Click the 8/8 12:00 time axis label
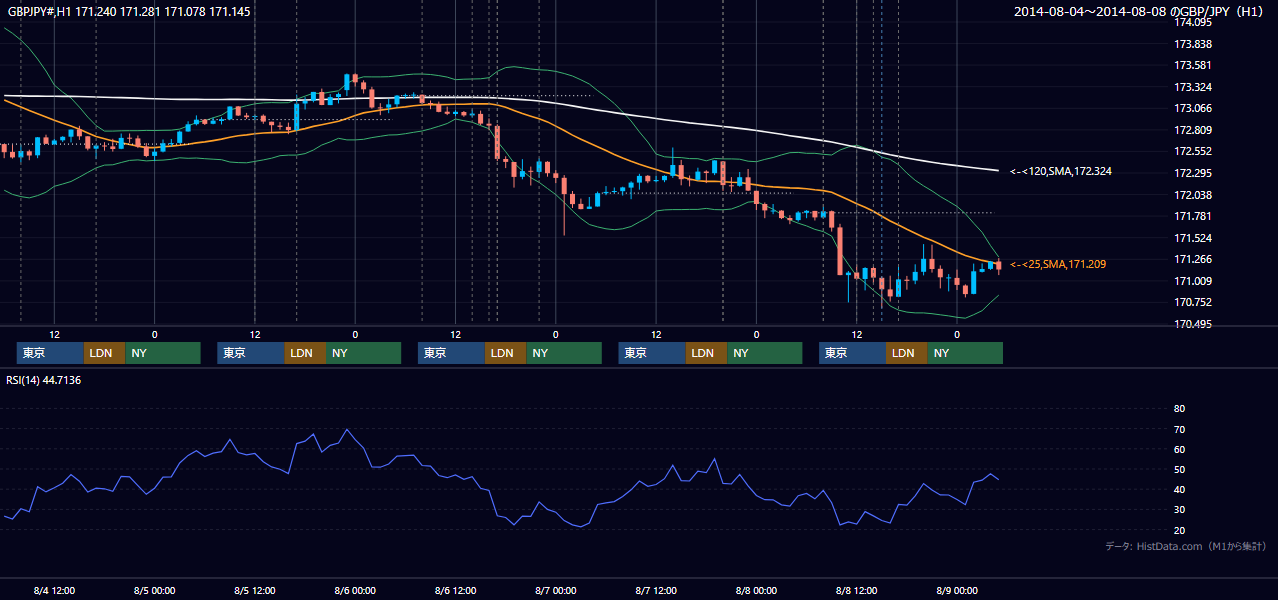This screenshot has width=1278, height=600. 856,590
